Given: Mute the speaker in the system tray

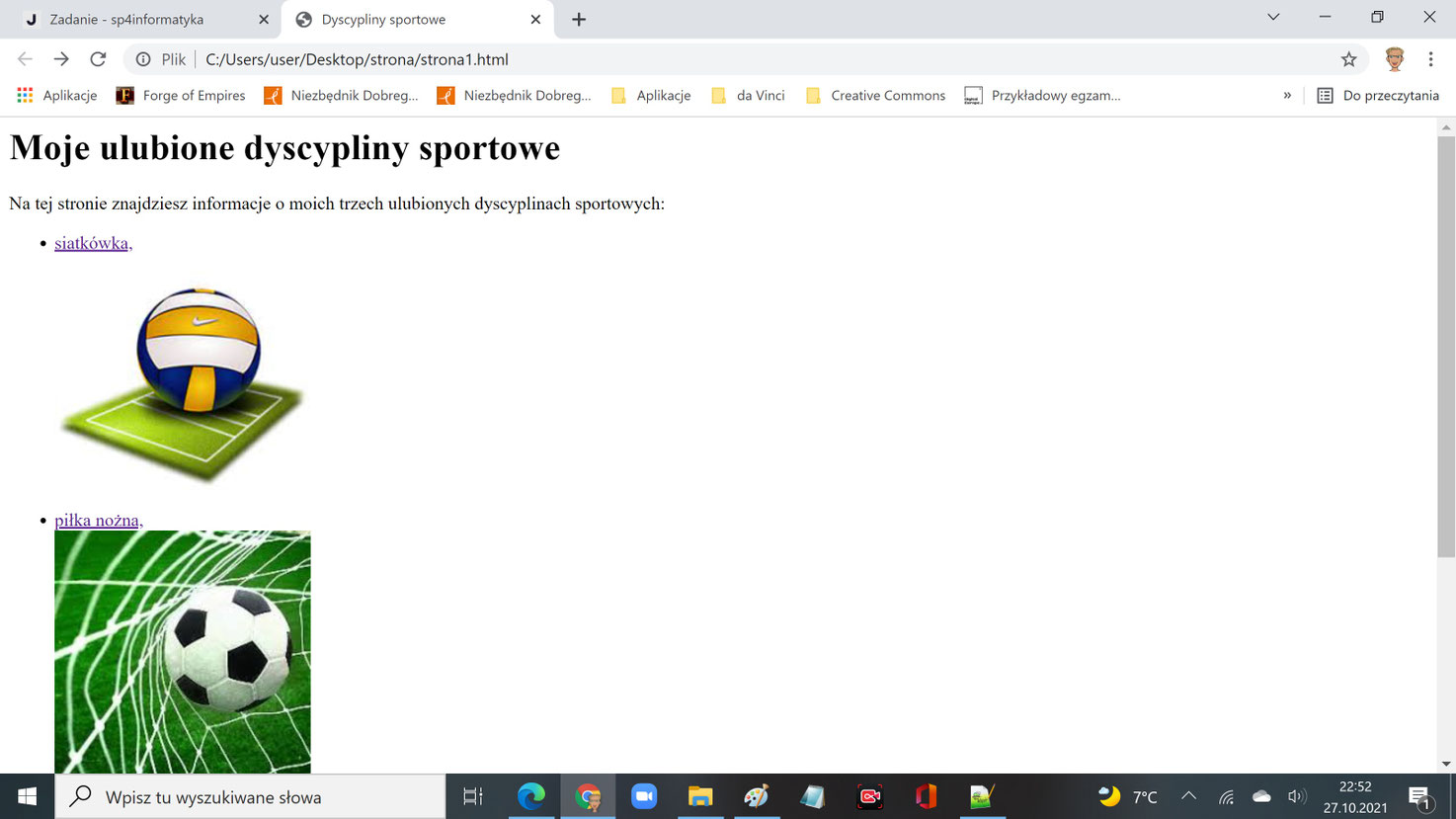Looking at the screenshot, I should (1297, 796).
